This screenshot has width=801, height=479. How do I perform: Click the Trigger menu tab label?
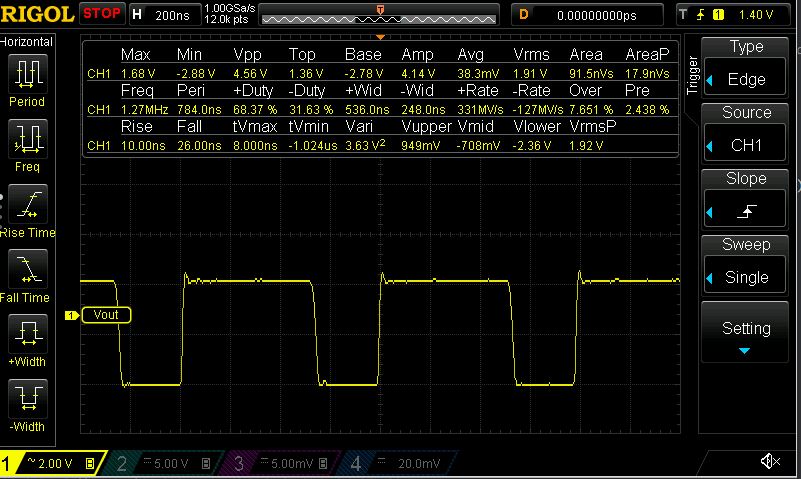pos(692,75)
